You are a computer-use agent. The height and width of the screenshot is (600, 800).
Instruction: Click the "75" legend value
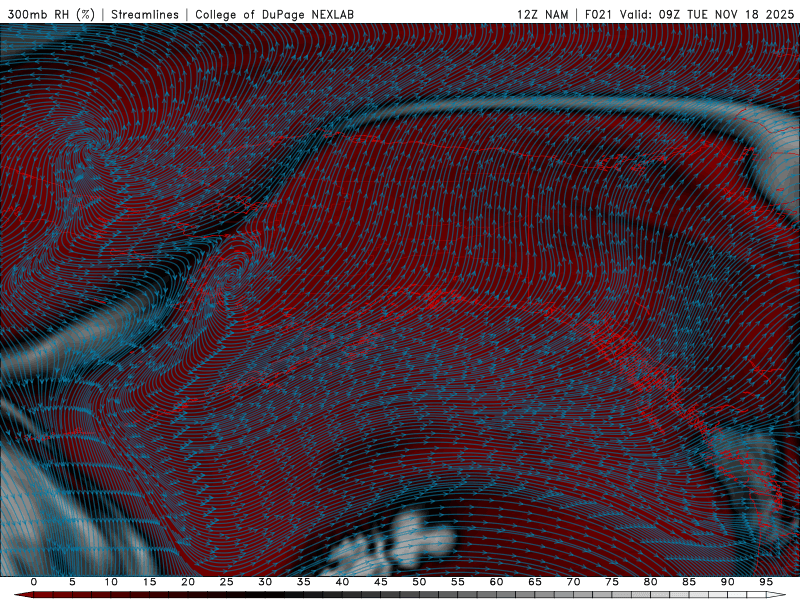pos(612,582)
